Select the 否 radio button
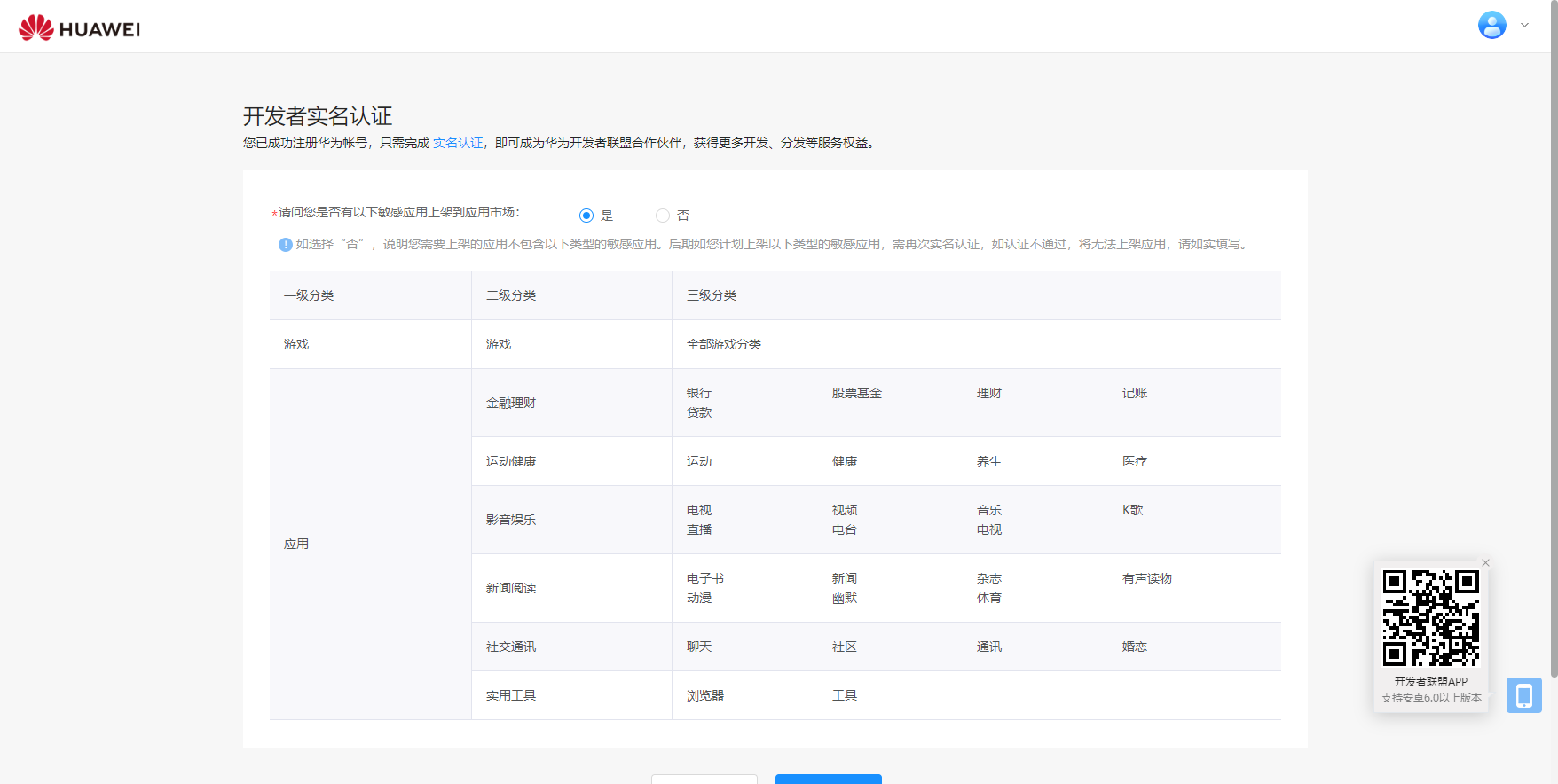1558x784 pixels. point(662,216)
